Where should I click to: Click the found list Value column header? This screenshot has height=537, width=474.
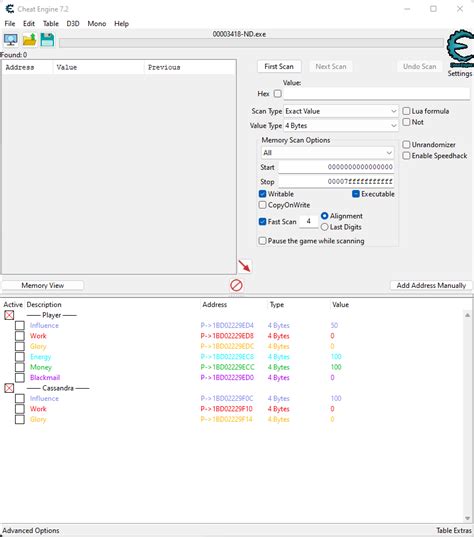[x=99, y=67]
